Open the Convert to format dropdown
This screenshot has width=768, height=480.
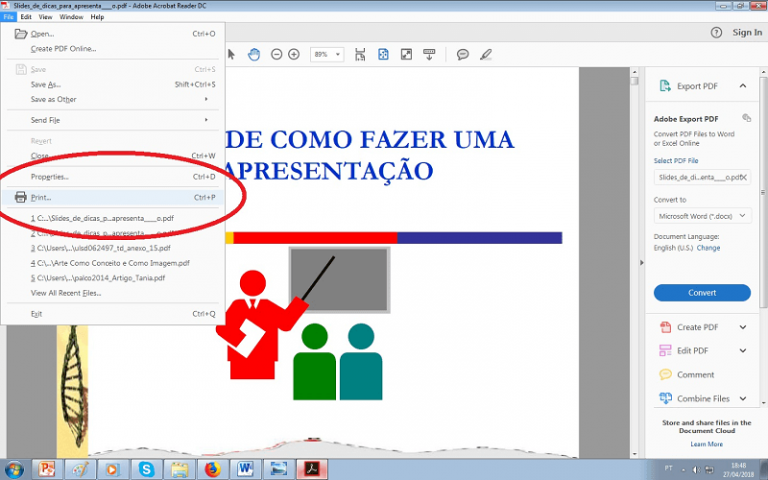(702, 216)
